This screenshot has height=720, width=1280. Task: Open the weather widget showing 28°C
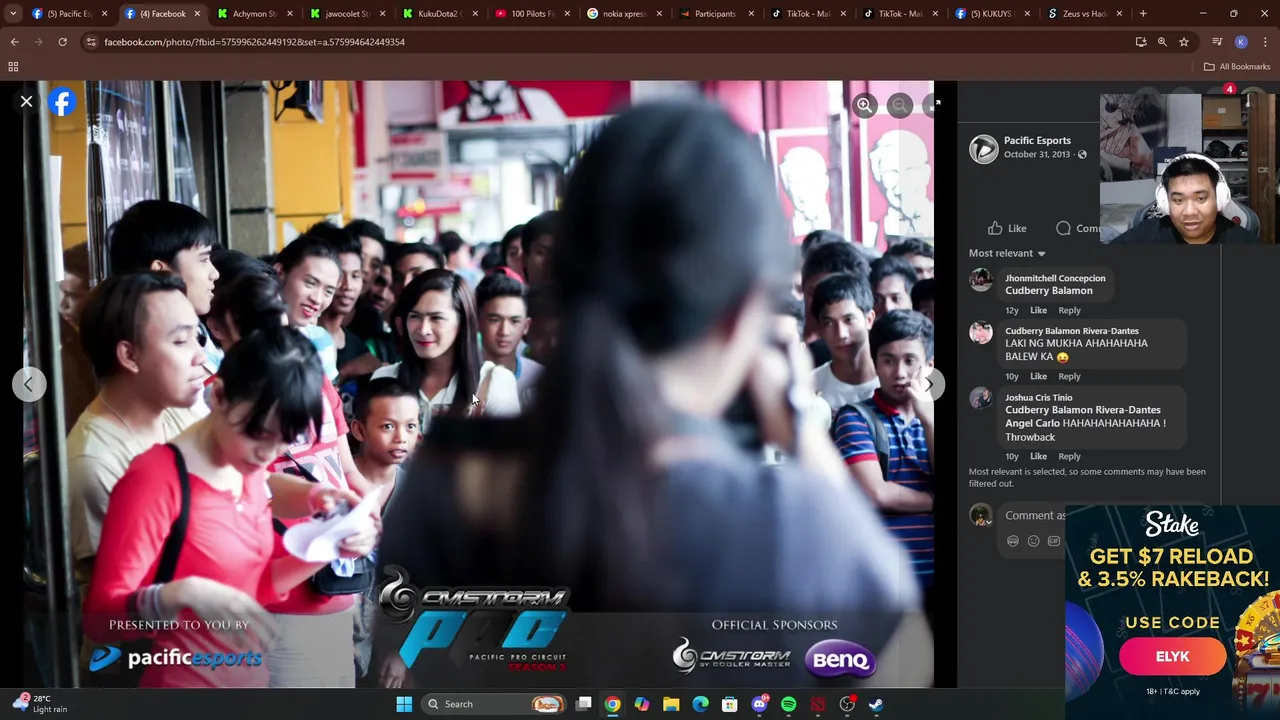pos(38,704)
